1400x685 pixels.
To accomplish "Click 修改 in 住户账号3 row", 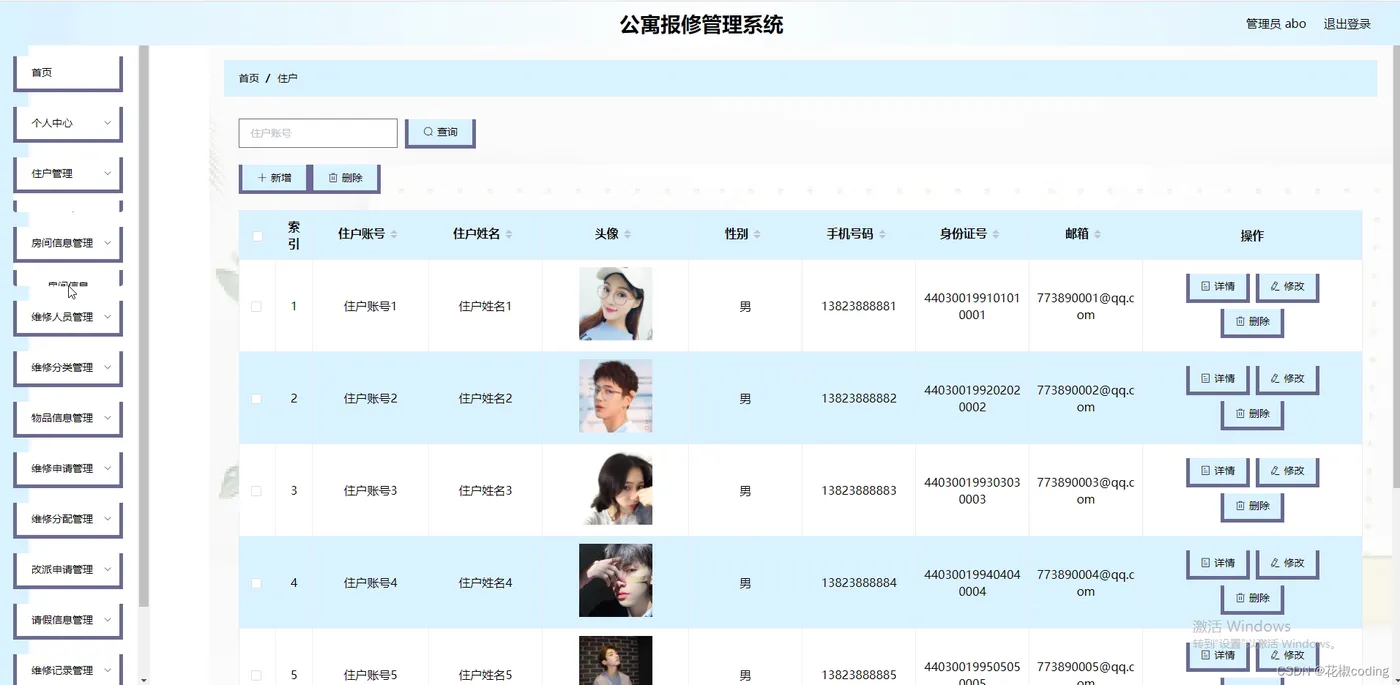I will [x=1287, y=471].
